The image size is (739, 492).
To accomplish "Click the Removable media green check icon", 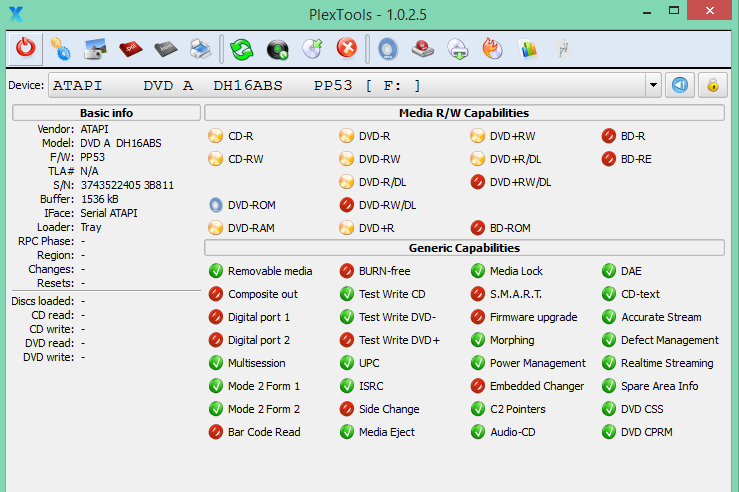I will click(215, 271).
